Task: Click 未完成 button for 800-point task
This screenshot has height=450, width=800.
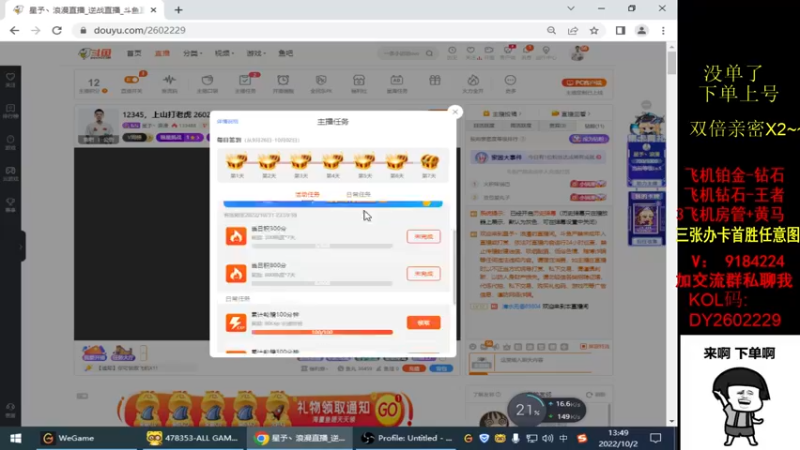Action: click(423, 274)
